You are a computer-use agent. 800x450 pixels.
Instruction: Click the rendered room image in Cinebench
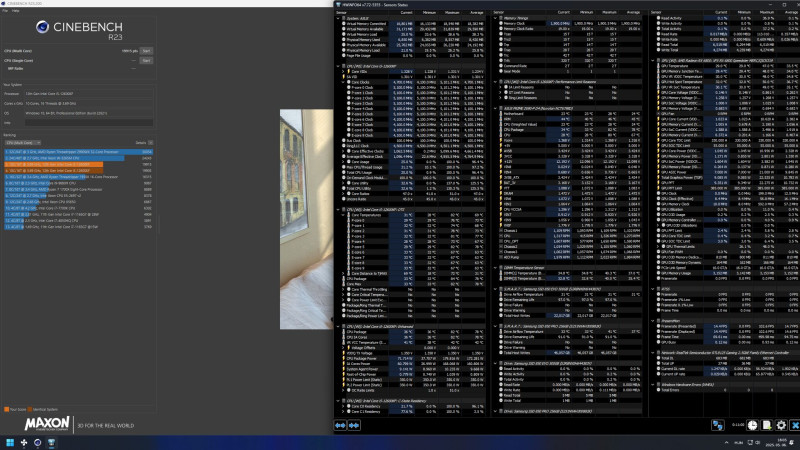(307, 219)
